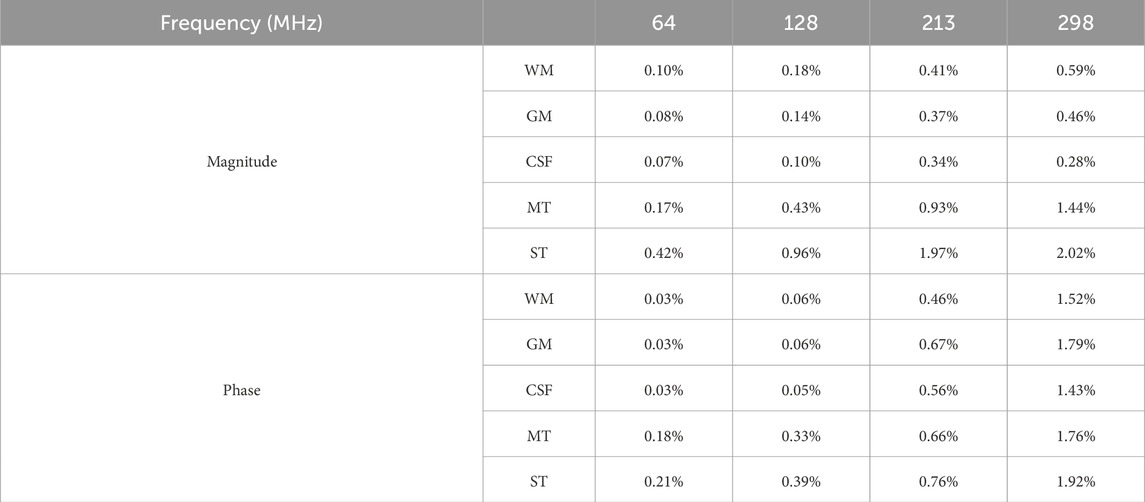Click Magnitude CSF value 0.34%
This screenshot has height=502, width=1145.
click(x=938, y=161)
